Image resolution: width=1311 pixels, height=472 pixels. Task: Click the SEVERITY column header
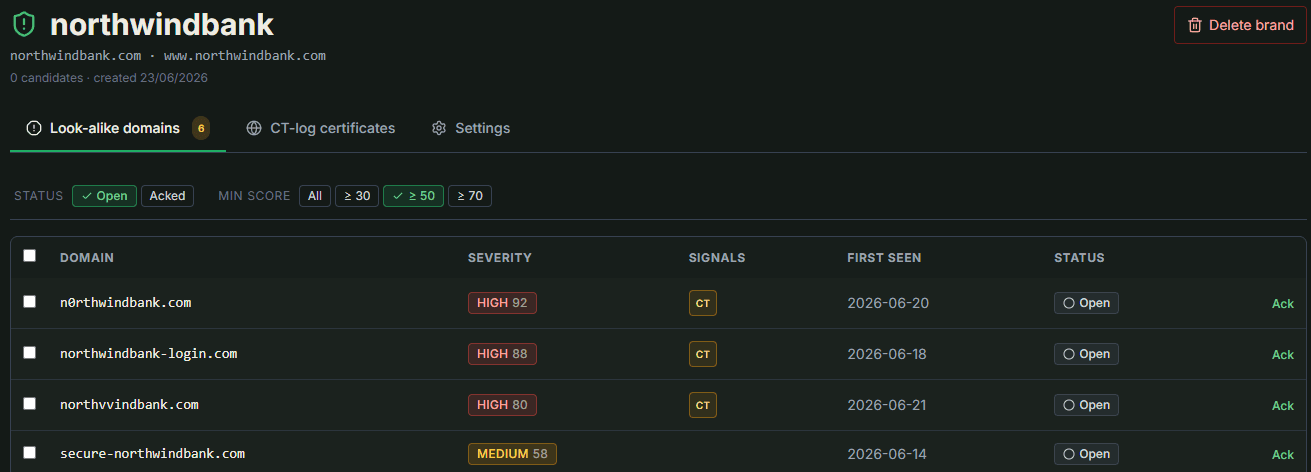[x=500, y=257]
